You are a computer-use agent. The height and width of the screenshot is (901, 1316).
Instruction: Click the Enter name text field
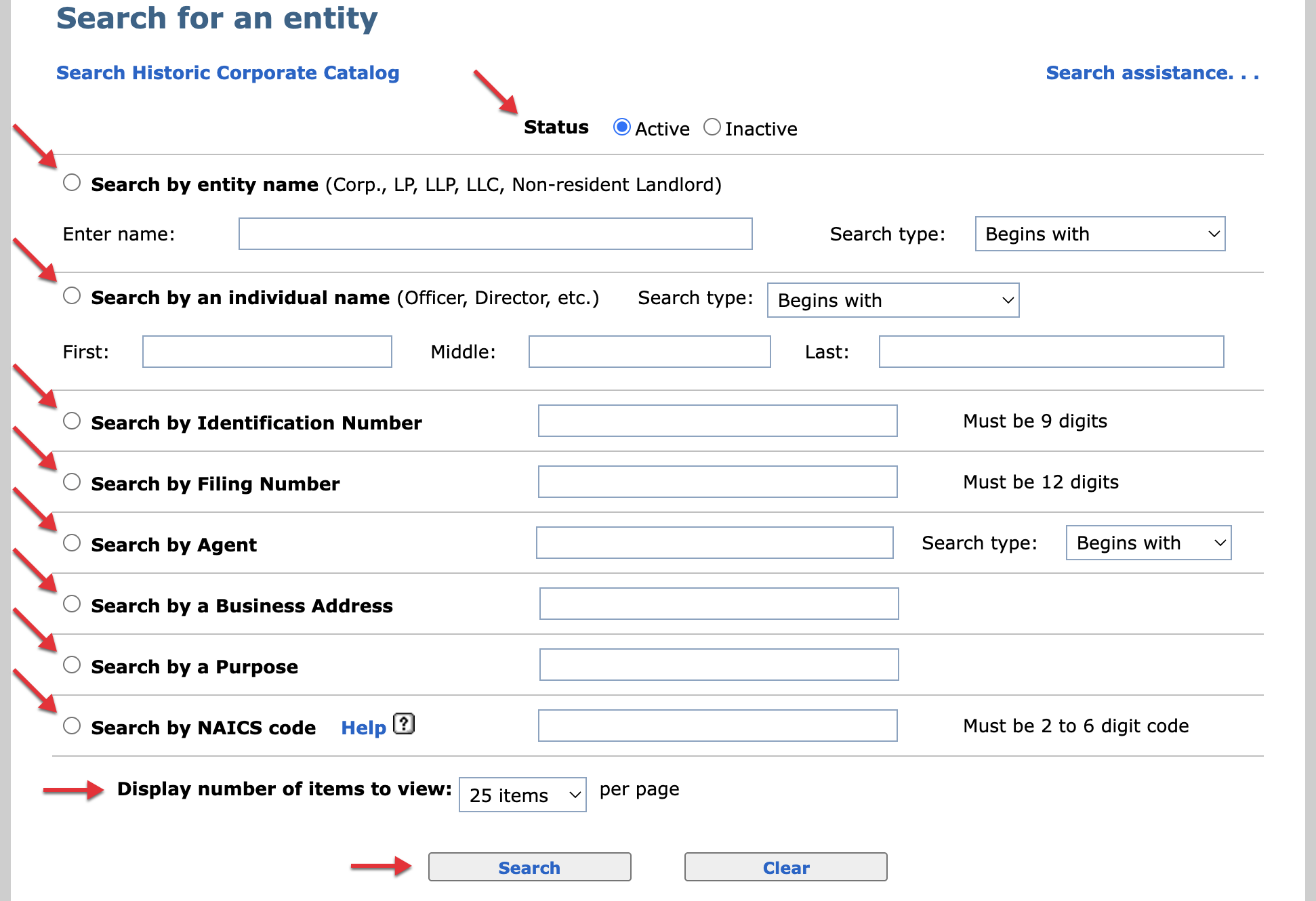pyautogui.click(x=495, y=234)
